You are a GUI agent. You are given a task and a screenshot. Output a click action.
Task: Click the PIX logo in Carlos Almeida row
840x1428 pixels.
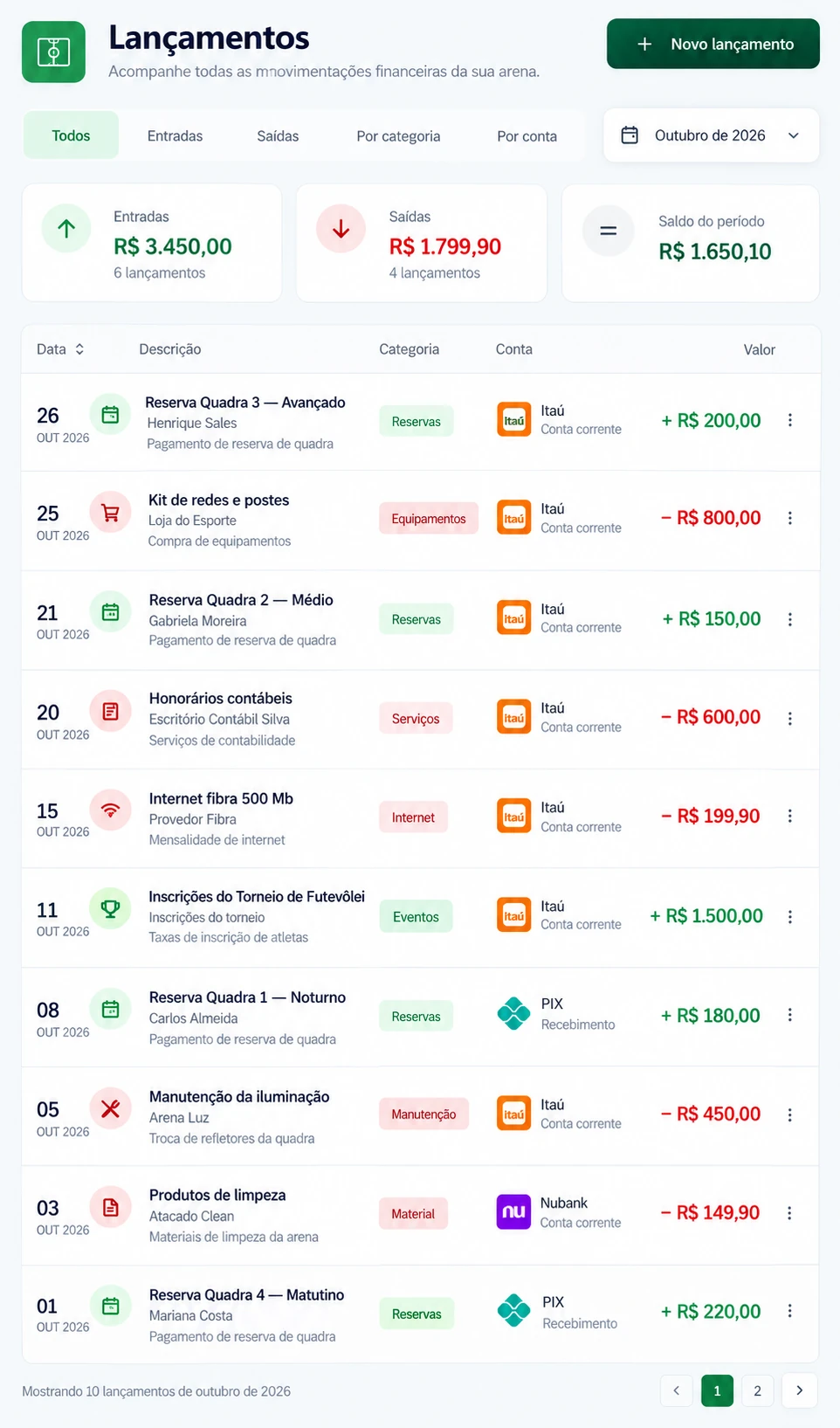coord(513,1013)
